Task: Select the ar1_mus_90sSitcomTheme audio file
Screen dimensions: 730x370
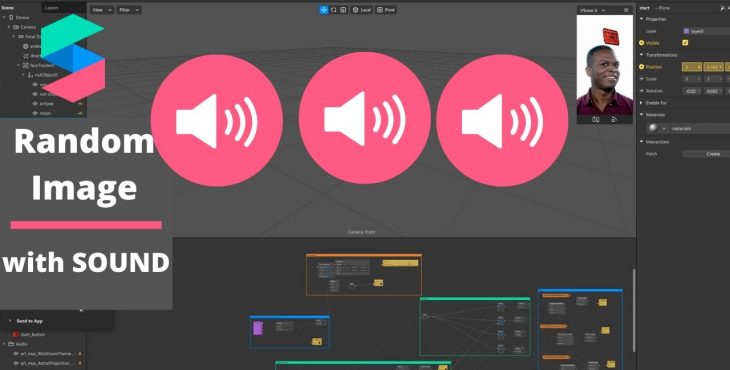Action: click(x=47, y=354)
